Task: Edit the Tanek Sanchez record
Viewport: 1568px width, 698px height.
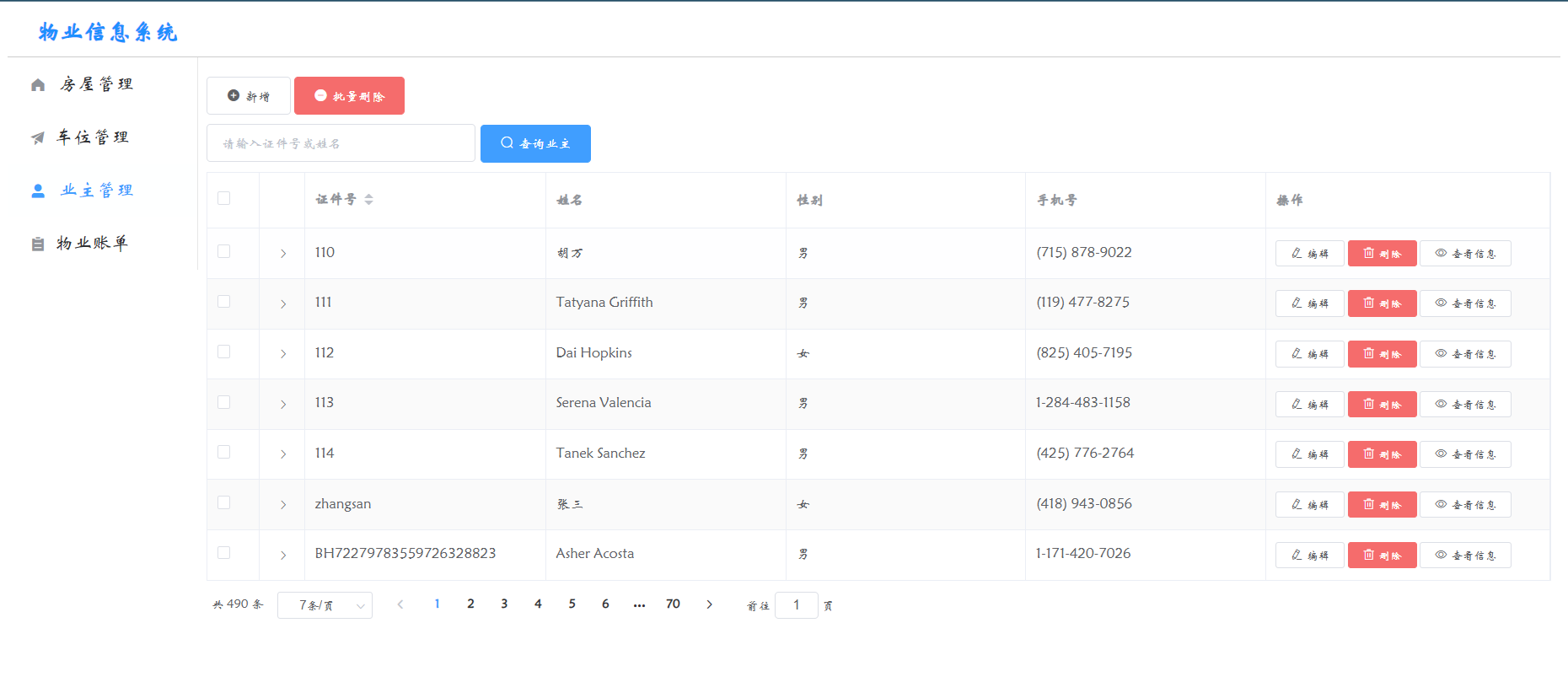Action: [1309, 454]
